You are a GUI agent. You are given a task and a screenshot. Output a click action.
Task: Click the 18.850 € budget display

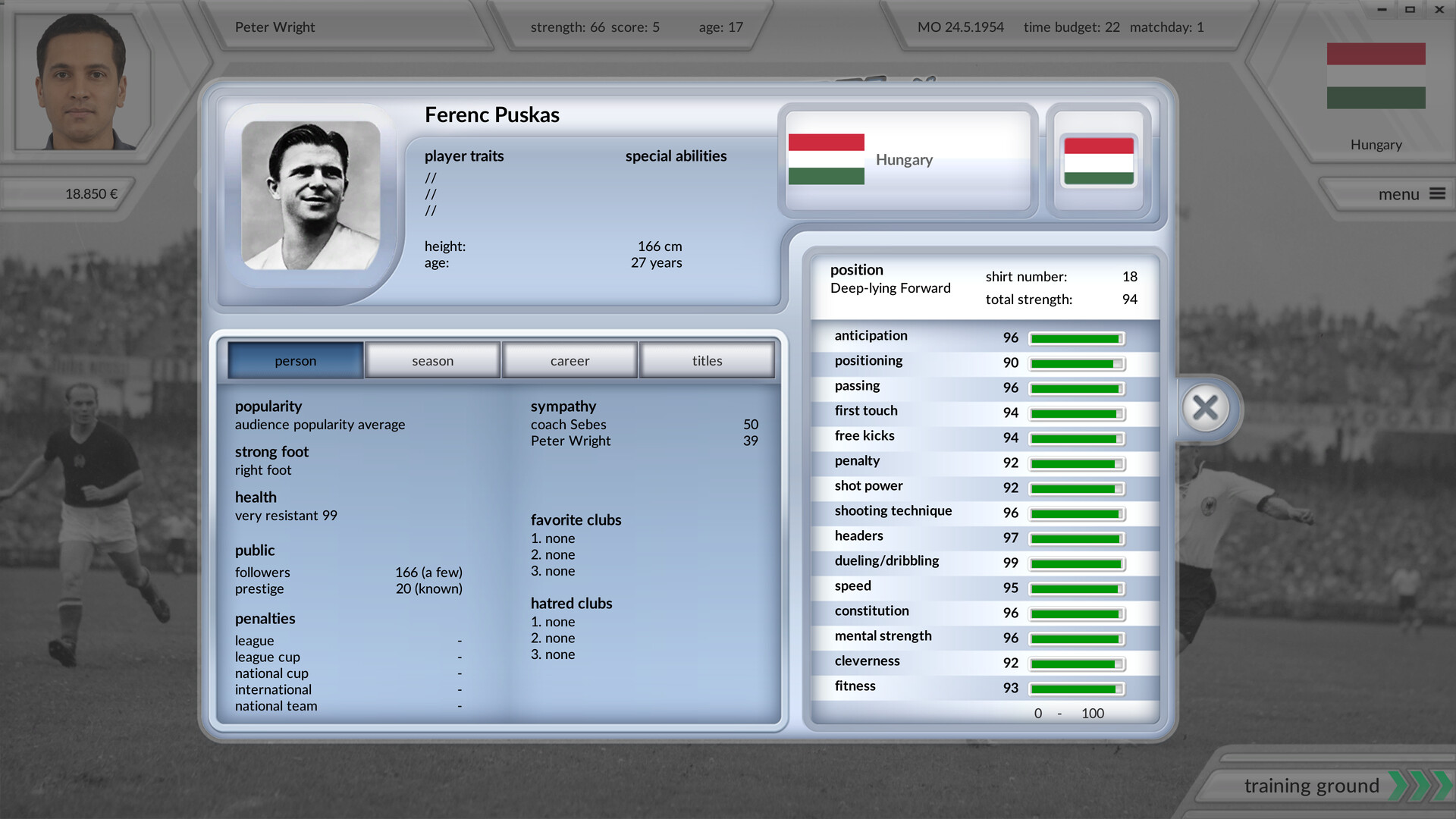click(x=89, y=193)
